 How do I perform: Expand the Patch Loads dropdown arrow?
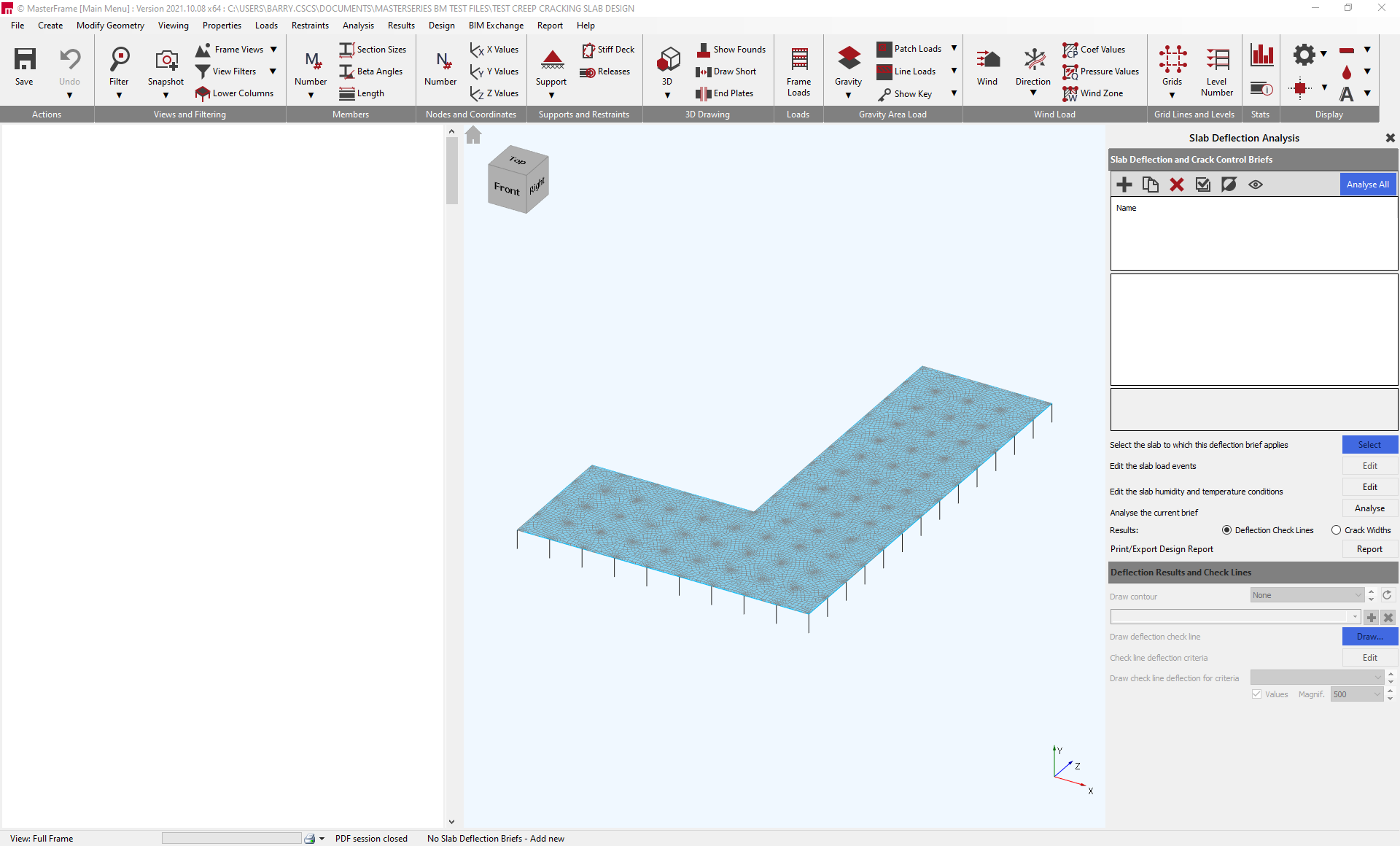click(x=954, y=49)
